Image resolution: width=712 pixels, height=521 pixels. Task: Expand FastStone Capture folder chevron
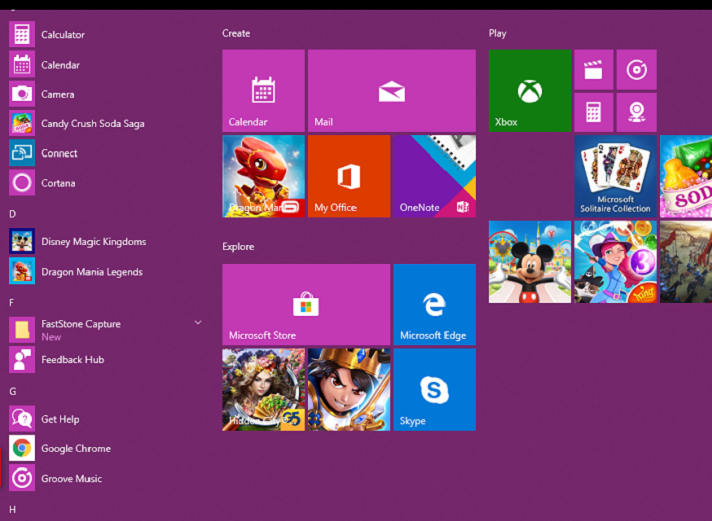[198, 323]
